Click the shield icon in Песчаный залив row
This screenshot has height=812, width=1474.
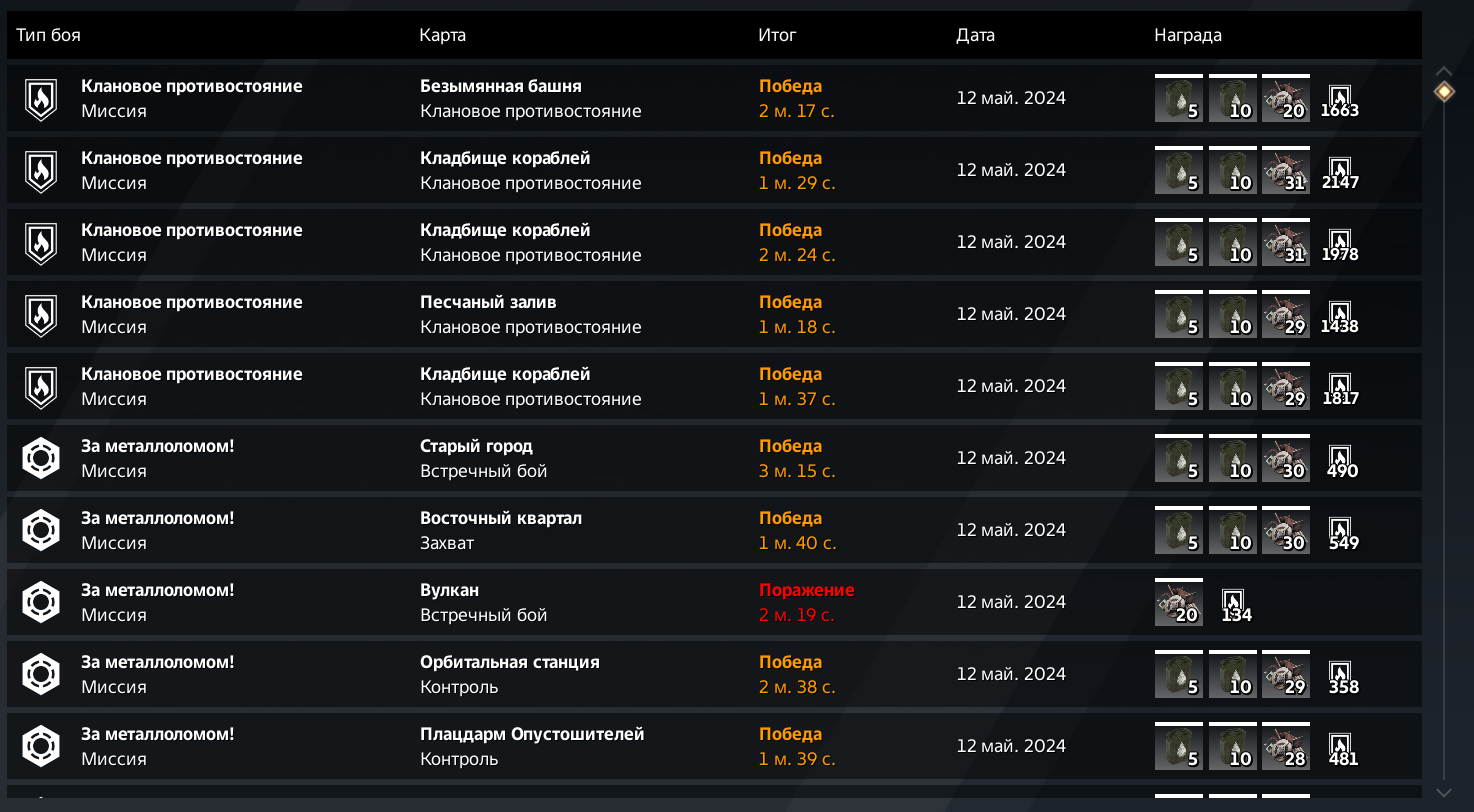(x=41, y=315)
